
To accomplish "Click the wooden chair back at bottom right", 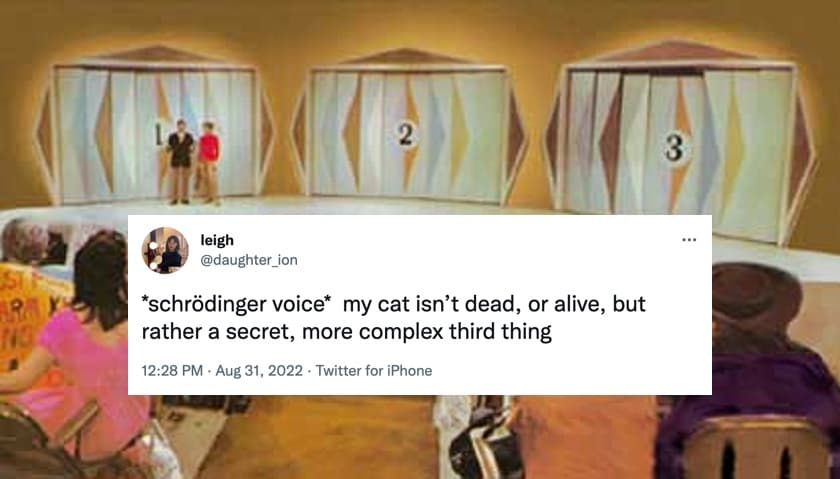I will (x=757, y=448).
